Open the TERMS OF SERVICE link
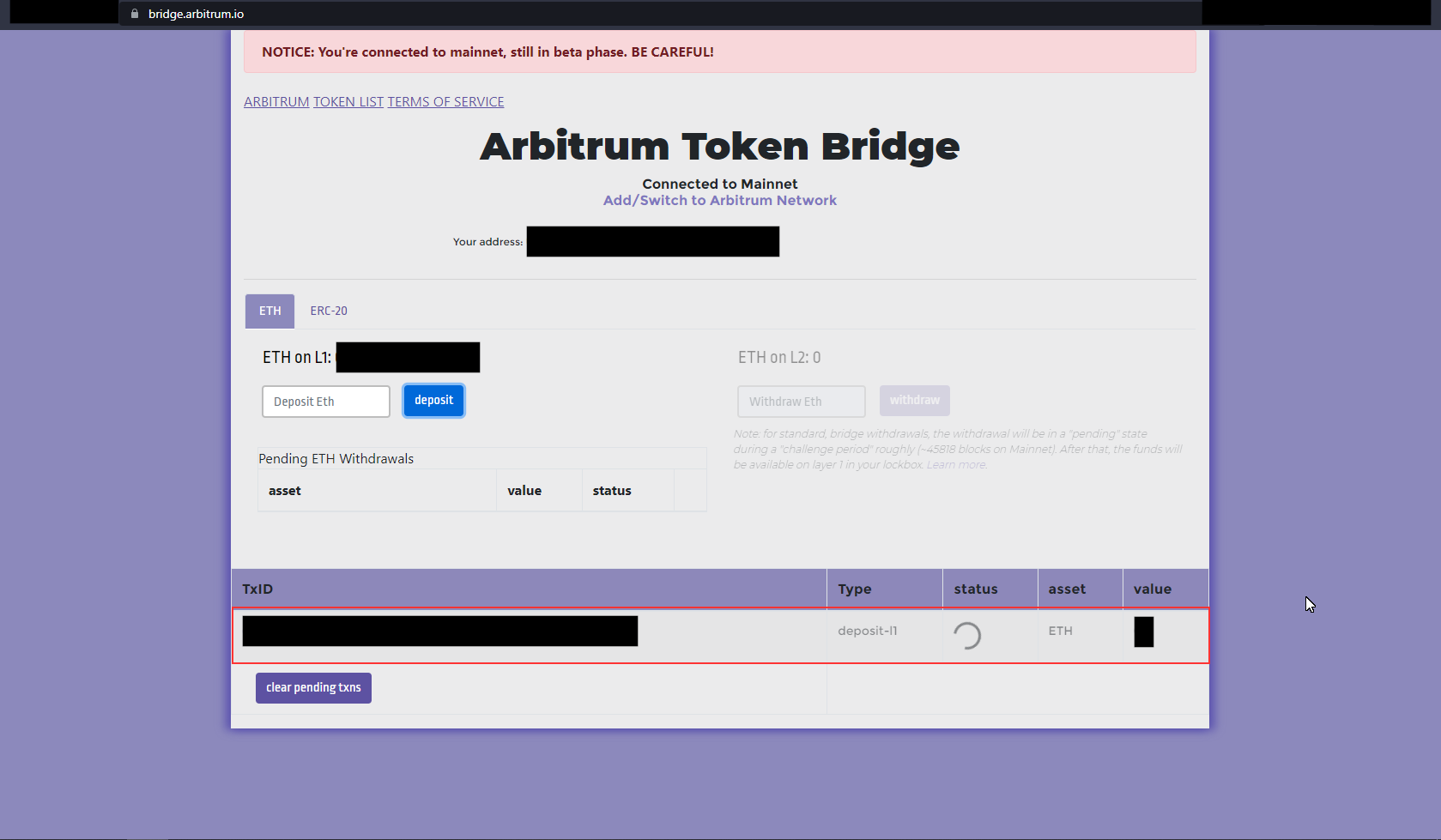This screenshot has height=840, width=1441. tap(445, 101)
